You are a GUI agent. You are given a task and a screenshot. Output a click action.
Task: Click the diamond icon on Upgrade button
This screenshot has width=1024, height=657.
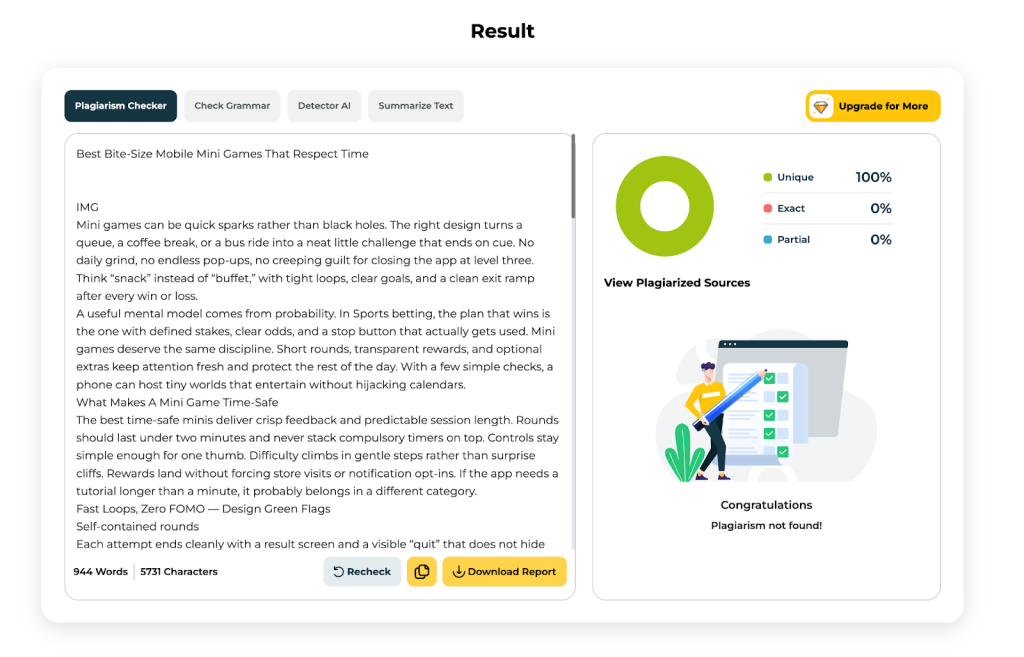821,107
